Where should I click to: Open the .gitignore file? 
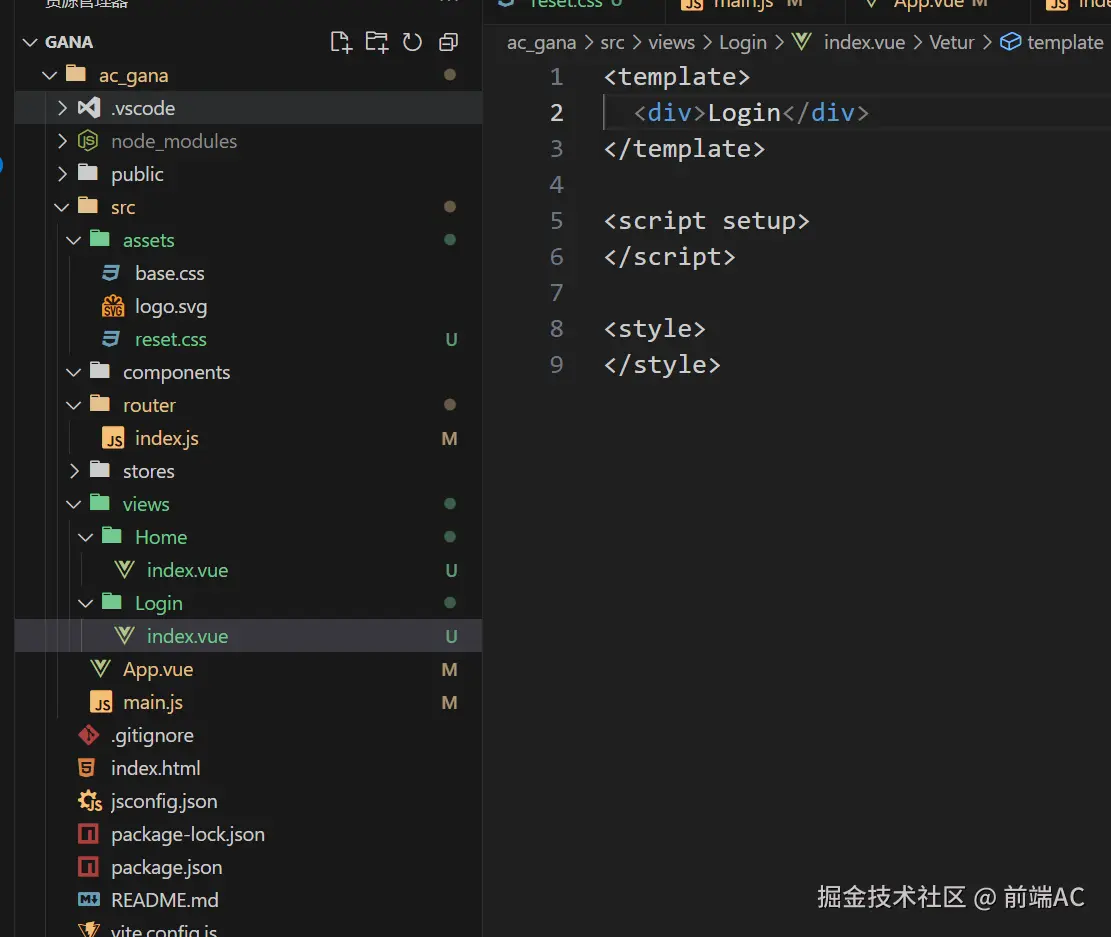(152, 736)
